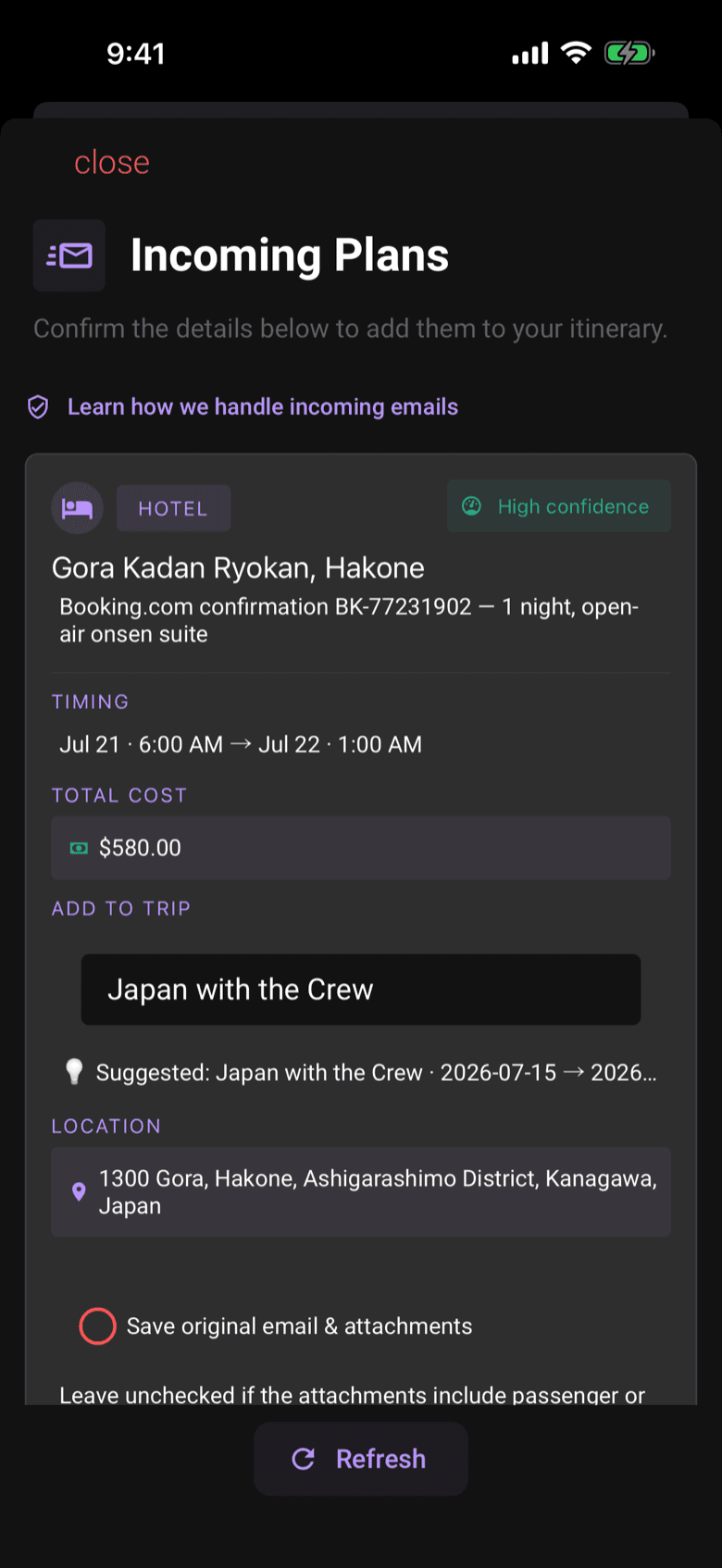Click the ADD TO TRIP label
722x1568 pixels.
(121, 908)
